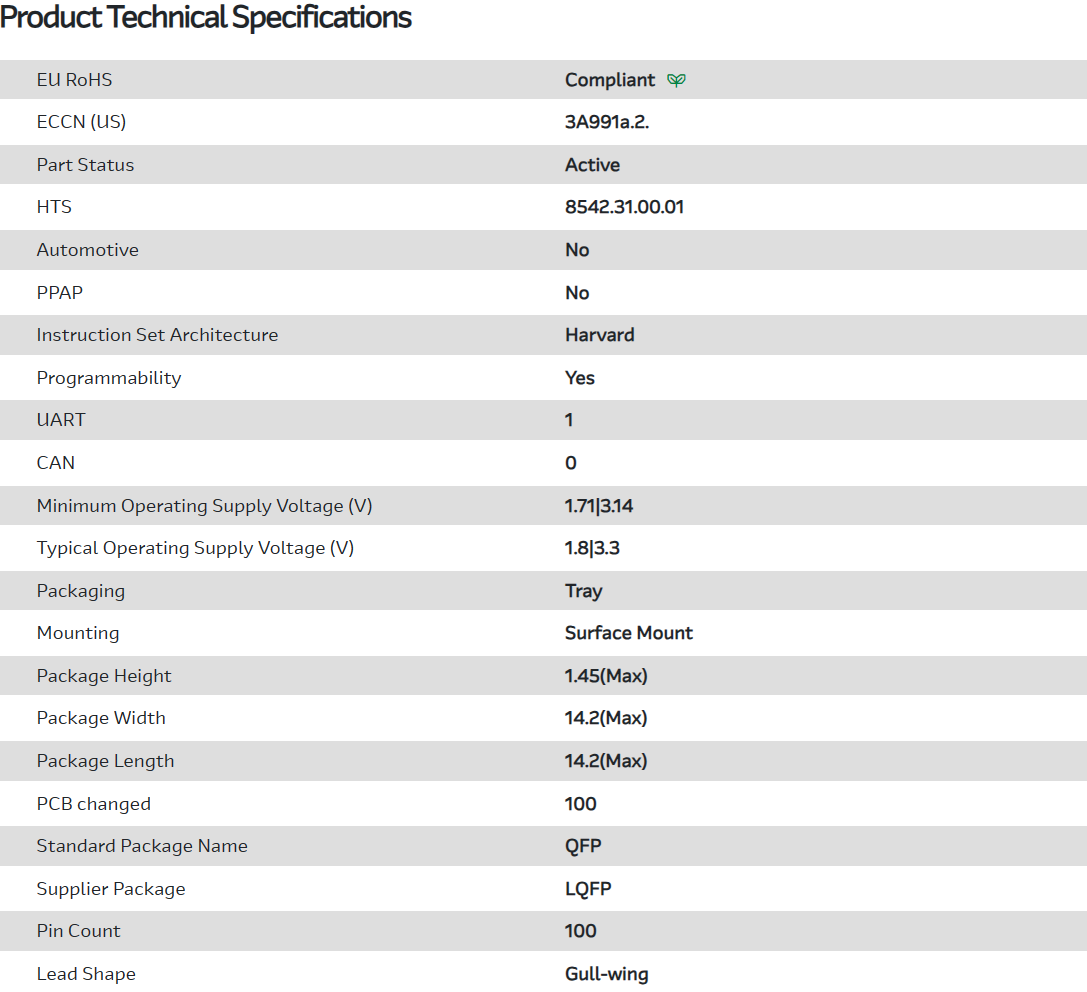The height and width of the screenshot is (992, 1087).
Task: Click the Compliant value text
Action: point(610,80)
